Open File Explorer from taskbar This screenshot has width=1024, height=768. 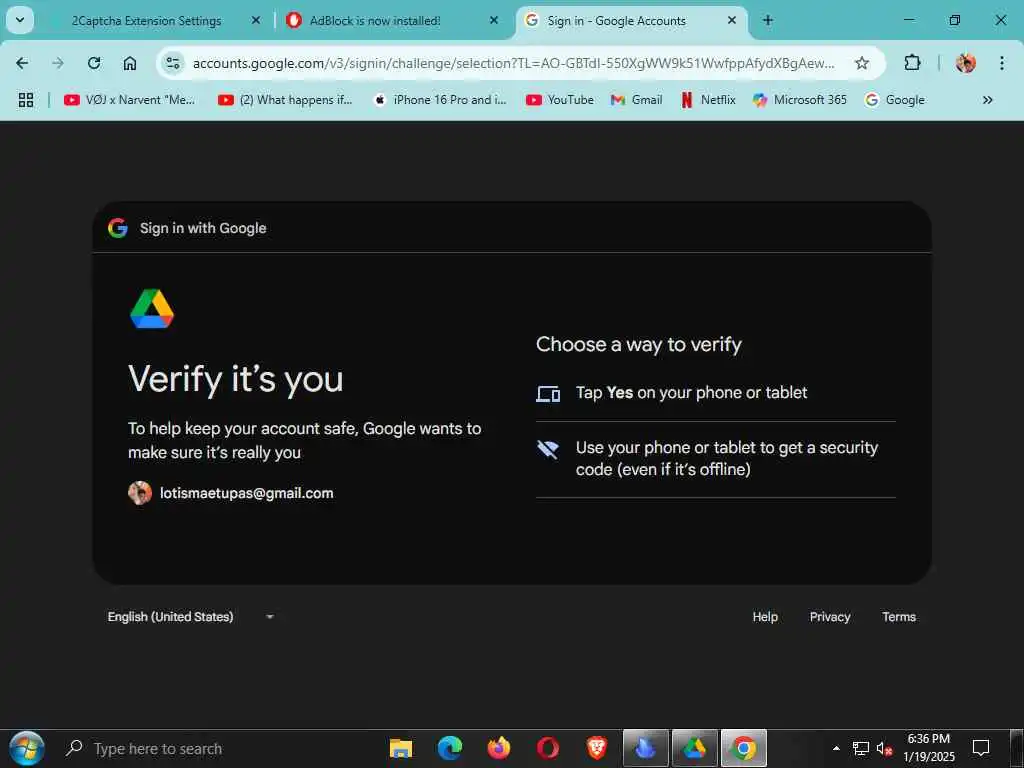click(x=401, y=748)
